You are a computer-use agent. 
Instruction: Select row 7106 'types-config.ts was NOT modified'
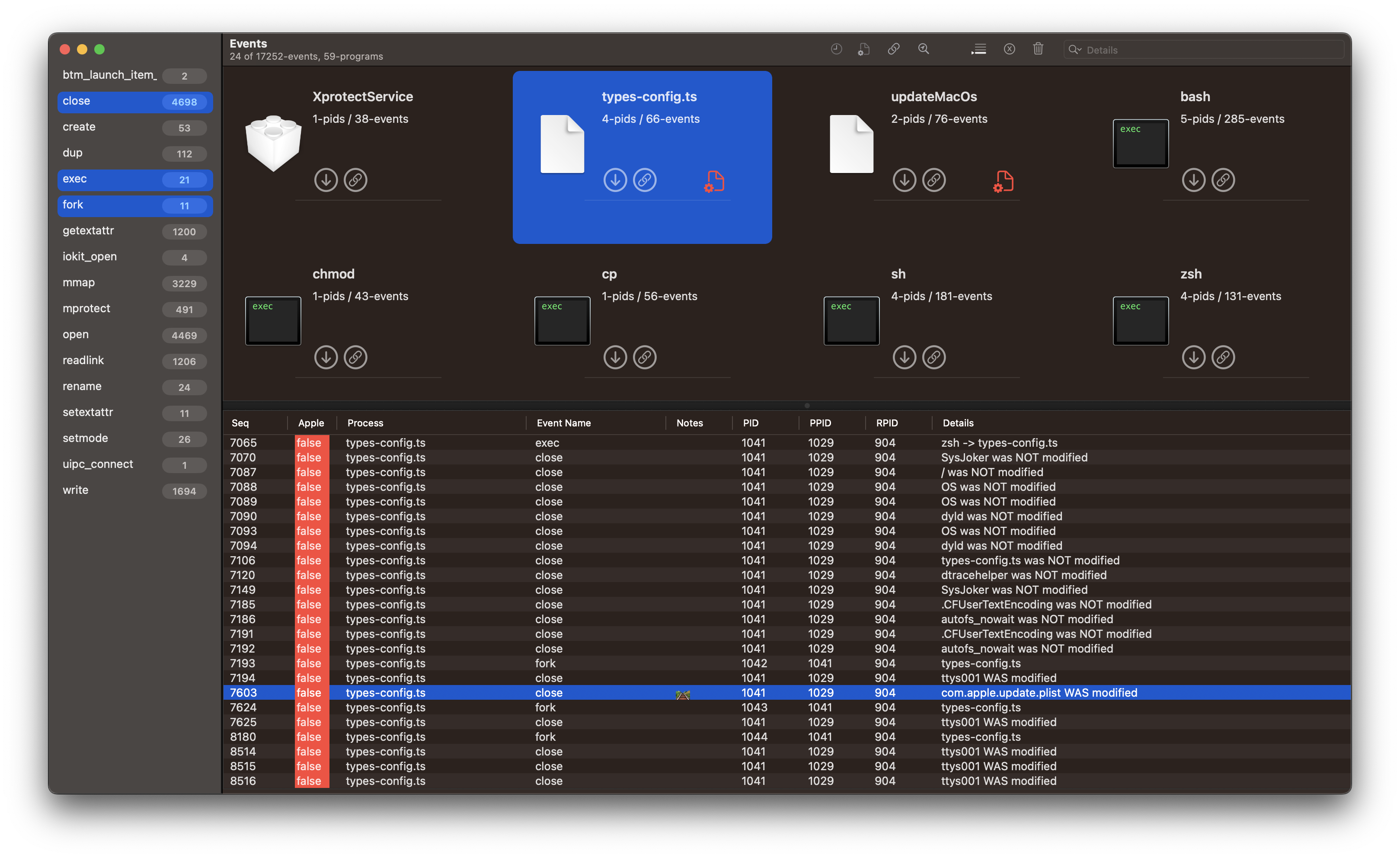pos(787,560)
